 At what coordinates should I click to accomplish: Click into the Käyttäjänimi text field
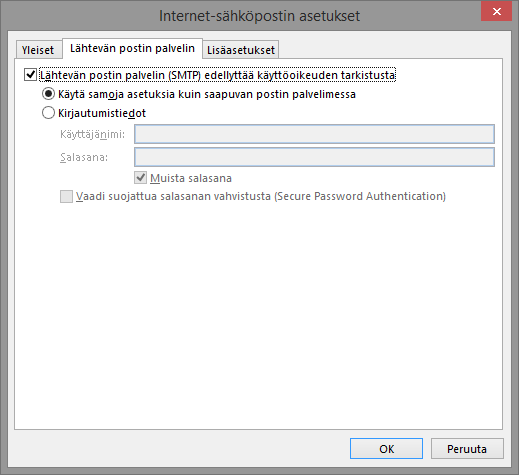(x=314, y=134)
